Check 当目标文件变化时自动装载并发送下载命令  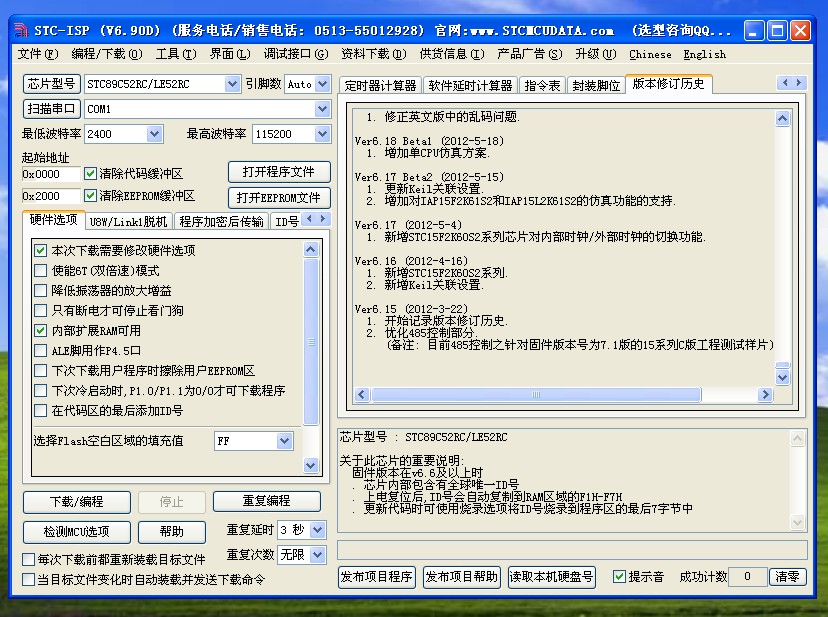29,579
